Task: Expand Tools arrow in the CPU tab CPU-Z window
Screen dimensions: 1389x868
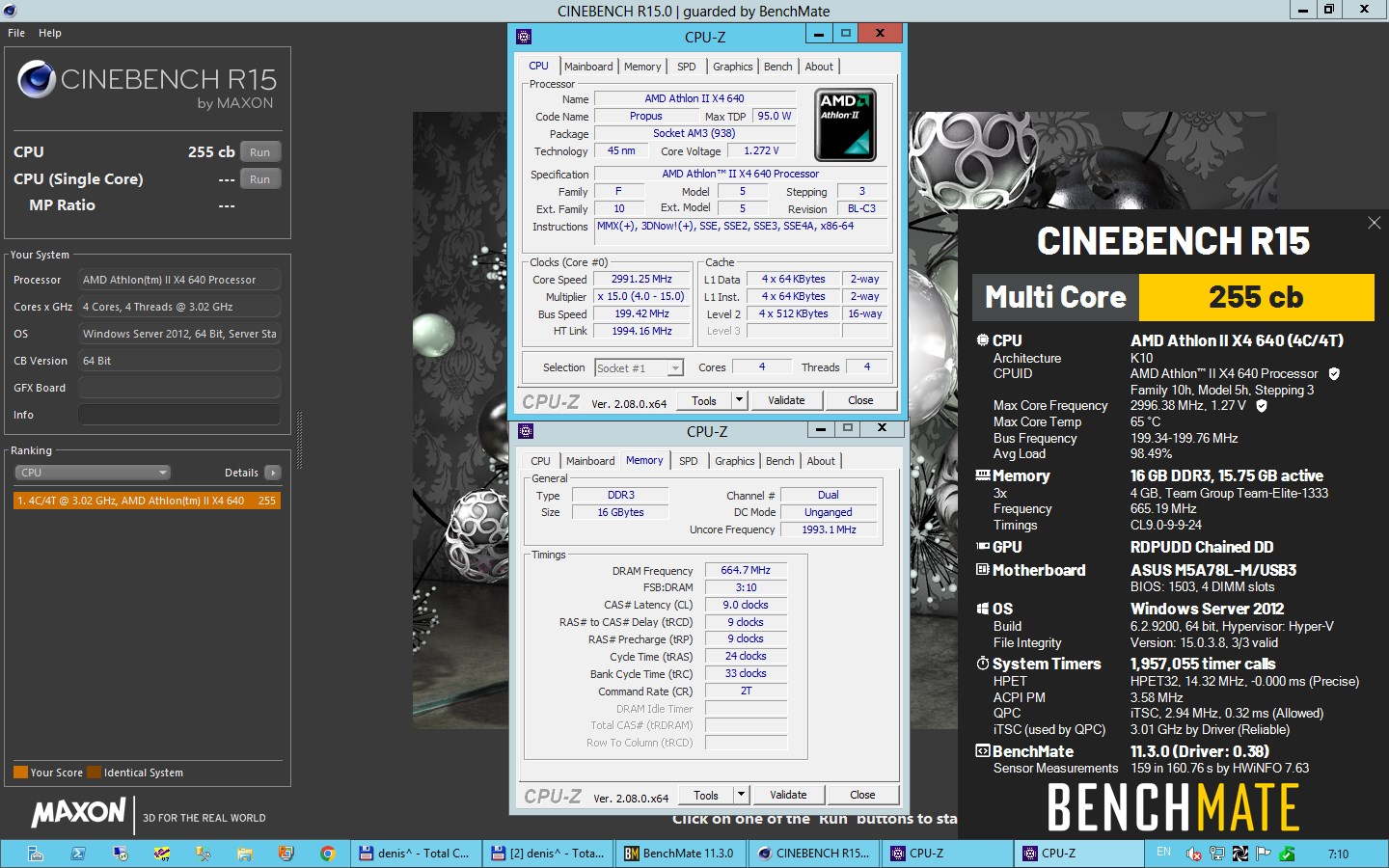Action: coord(740,400)
